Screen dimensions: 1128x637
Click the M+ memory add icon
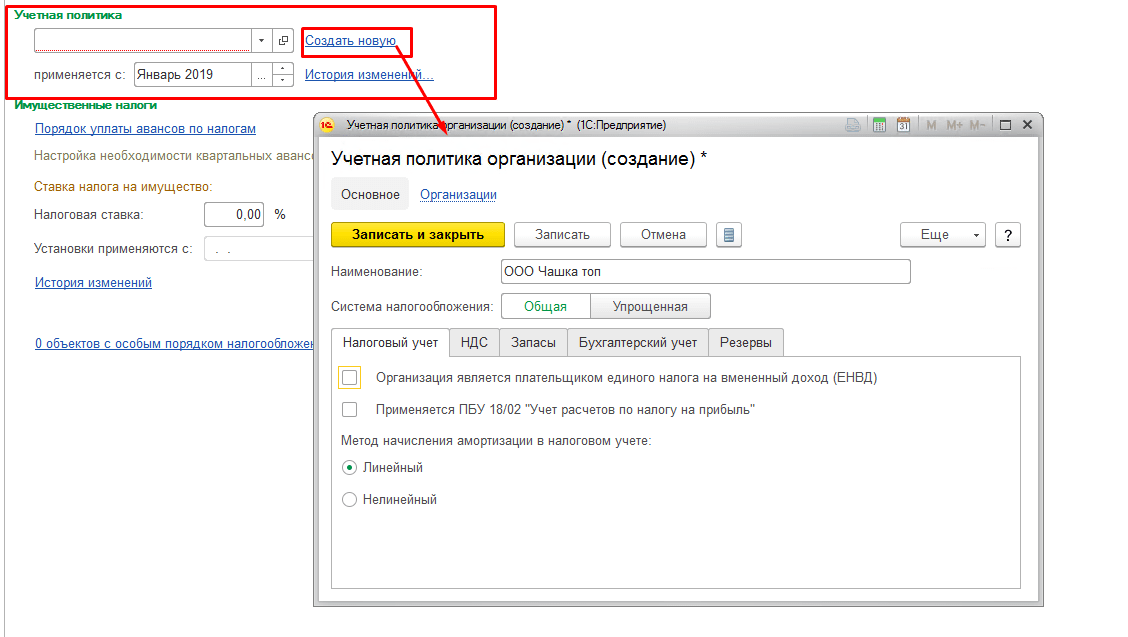pyautogui.click(x=954, y=125)
